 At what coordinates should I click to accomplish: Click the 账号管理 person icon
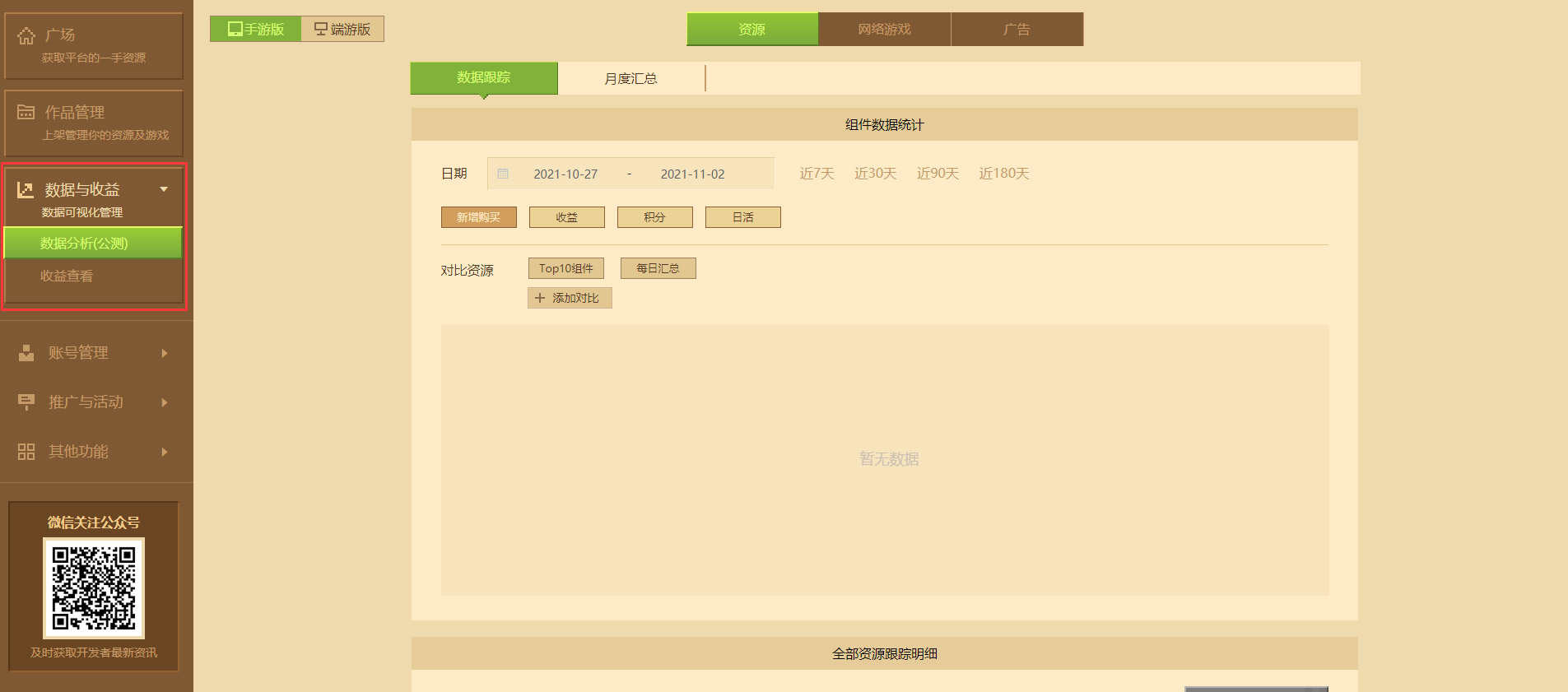coord(26,353)
